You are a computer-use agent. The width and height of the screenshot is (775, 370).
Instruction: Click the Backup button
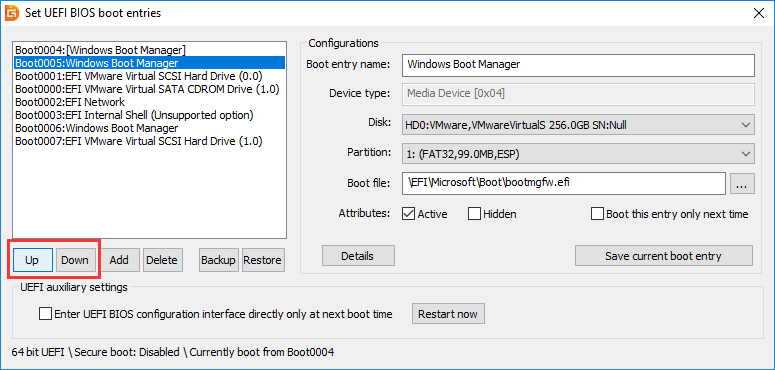[x=218, y=259]
